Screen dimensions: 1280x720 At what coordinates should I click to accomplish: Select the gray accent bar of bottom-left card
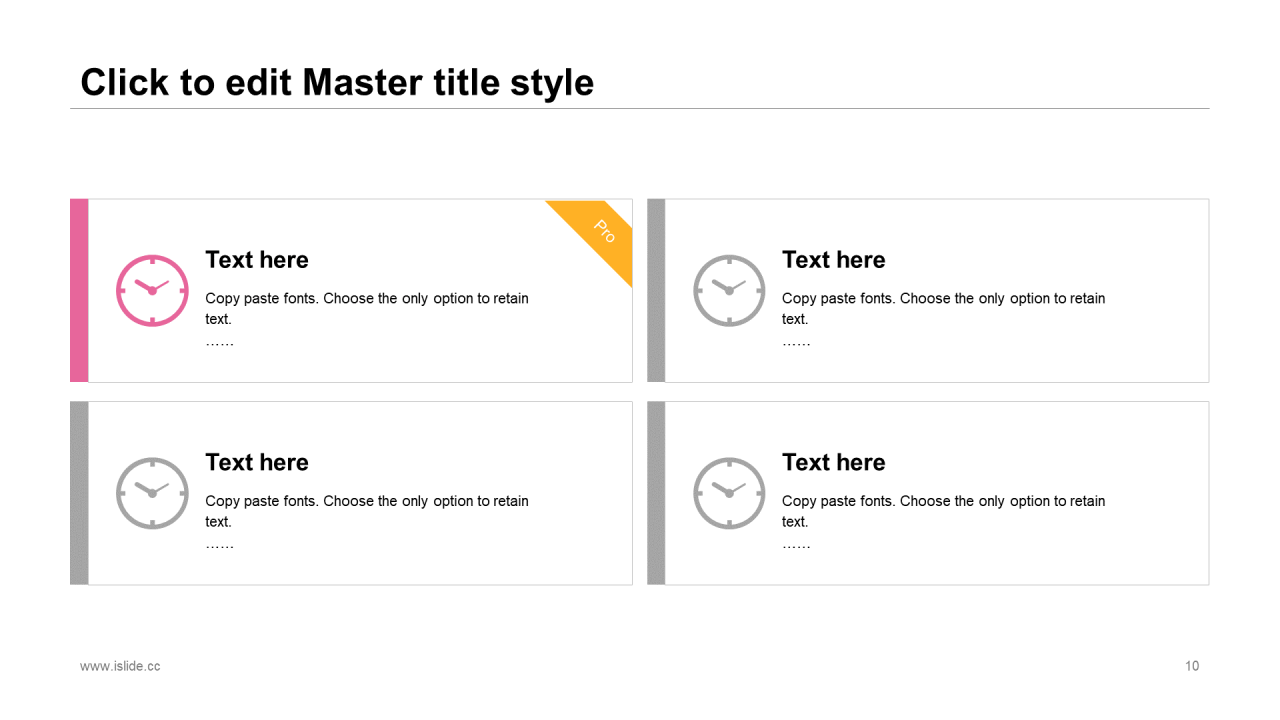click(x=79, y=493)
